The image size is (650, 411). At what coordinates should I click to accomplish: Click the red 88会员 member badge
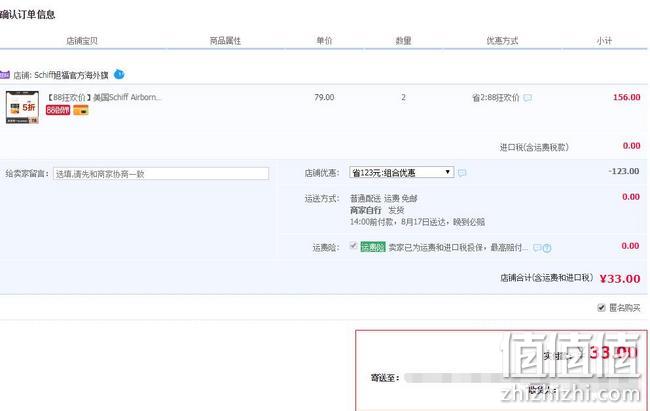point(58,110)
